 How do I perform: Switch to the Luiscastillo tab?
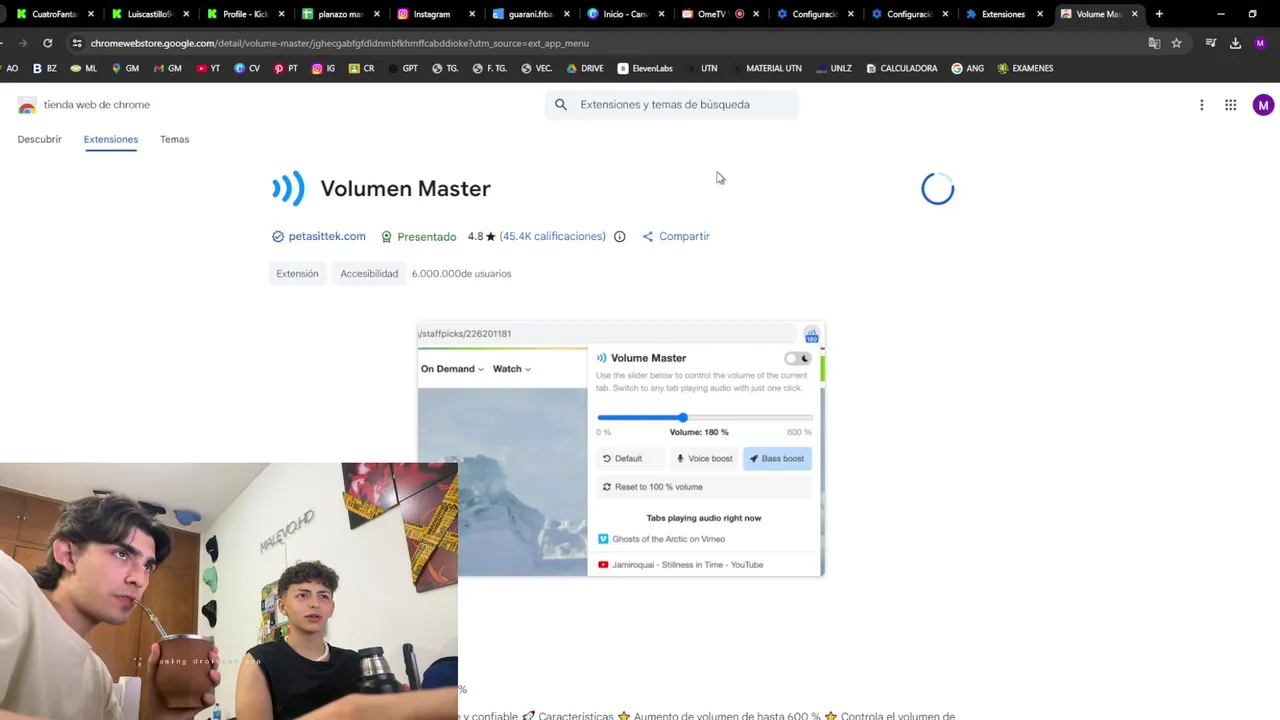[151, 14]
